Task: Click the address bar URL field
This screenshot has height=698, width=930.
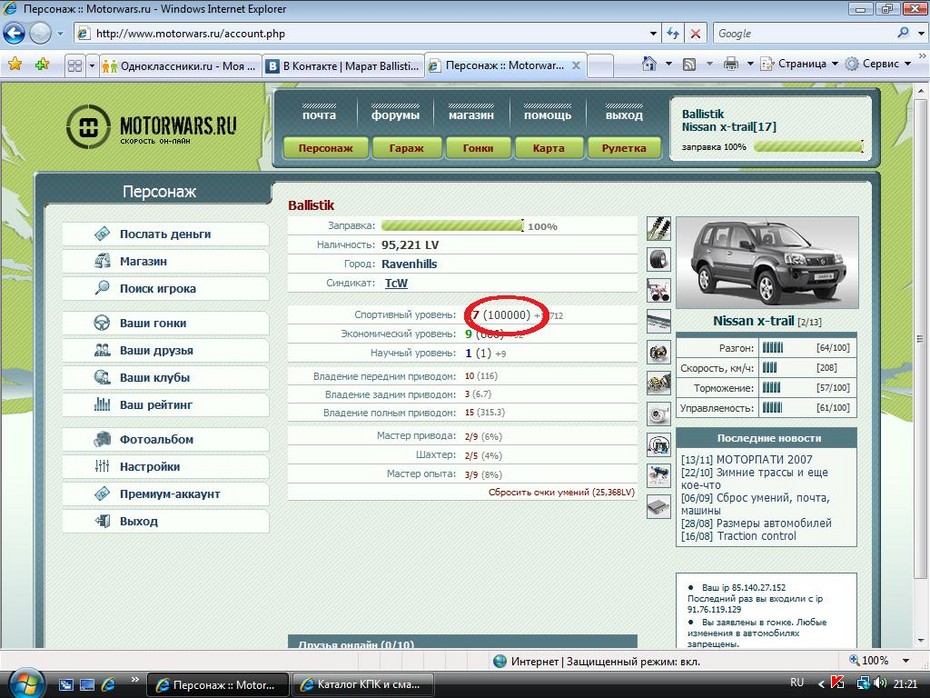Action: (x=362, y=33)
